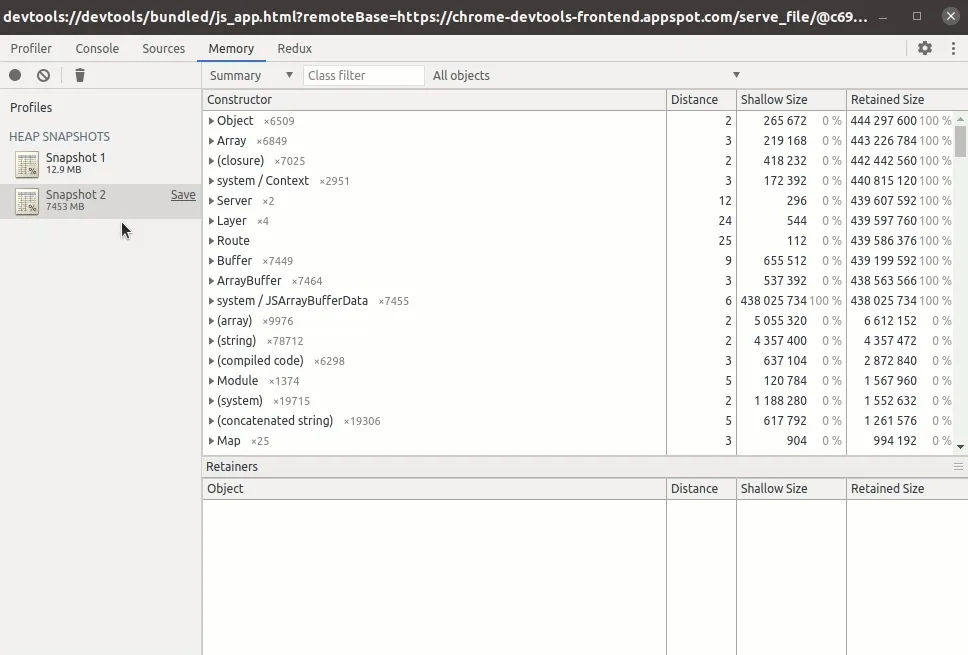This screenshot has height=655, width=968.
Task: Expand the Server constructor row
Action: [x=211, y=201]
